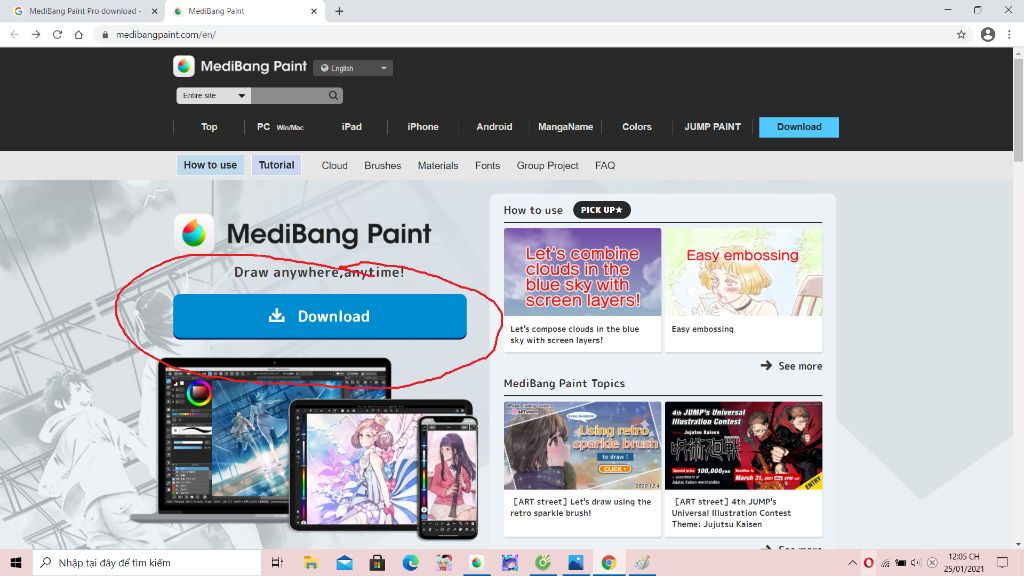Click the site search text field
Screen dimensions: 1024x576
pyautogui.click(x=289, y=95)
